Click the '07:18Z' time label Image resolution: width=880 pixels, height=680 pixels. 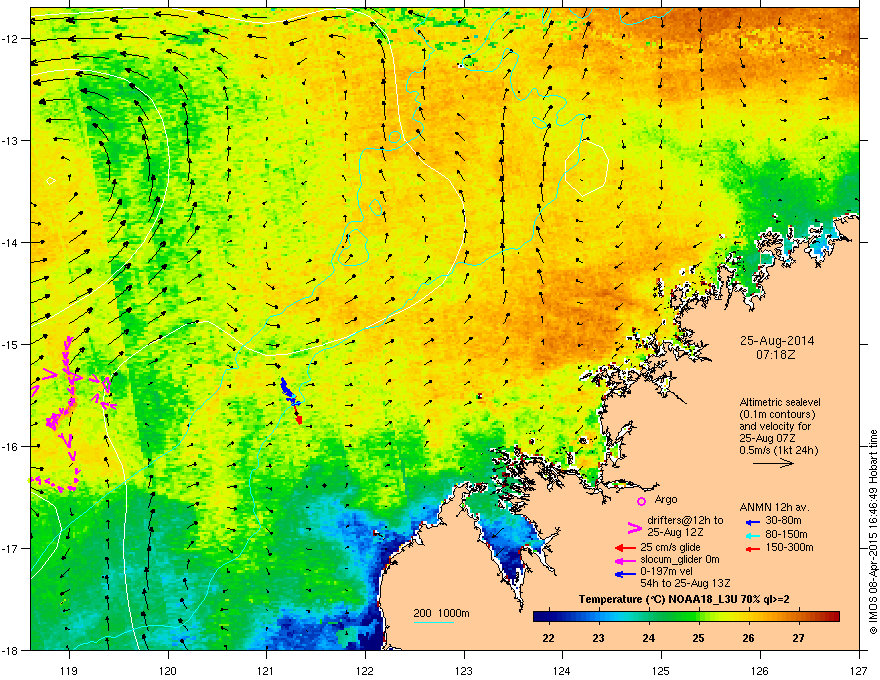[776, 355]
